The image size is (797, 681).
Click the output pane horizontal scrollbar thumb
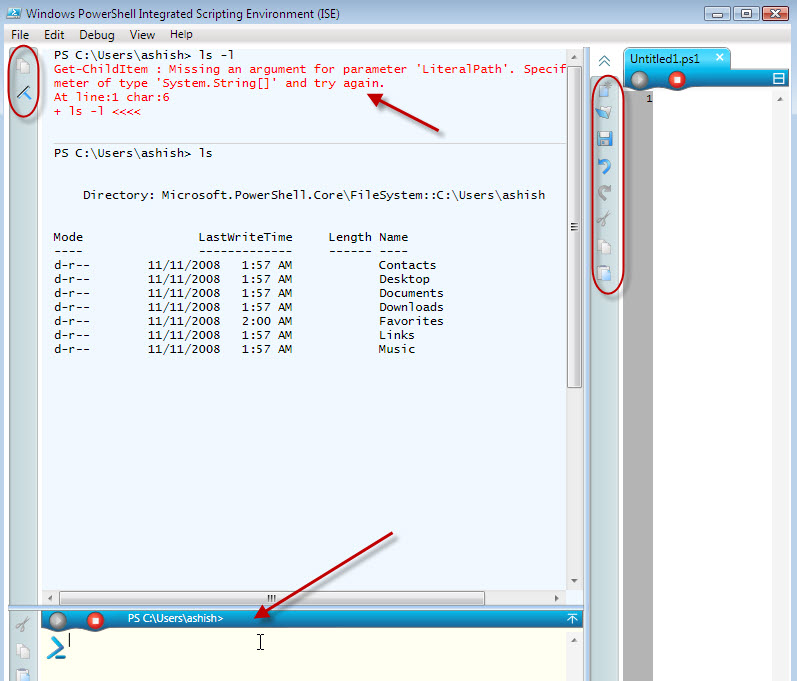tap(271, 598)
